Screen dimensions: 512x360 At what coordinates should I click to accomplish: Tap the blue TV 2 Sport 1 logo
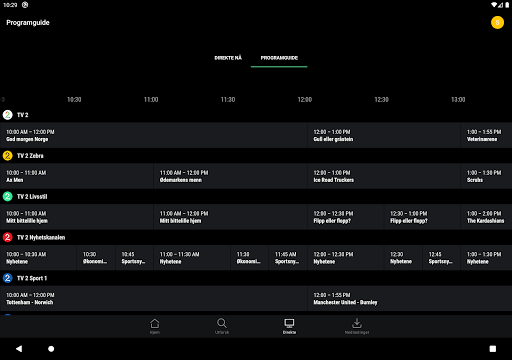7,278
